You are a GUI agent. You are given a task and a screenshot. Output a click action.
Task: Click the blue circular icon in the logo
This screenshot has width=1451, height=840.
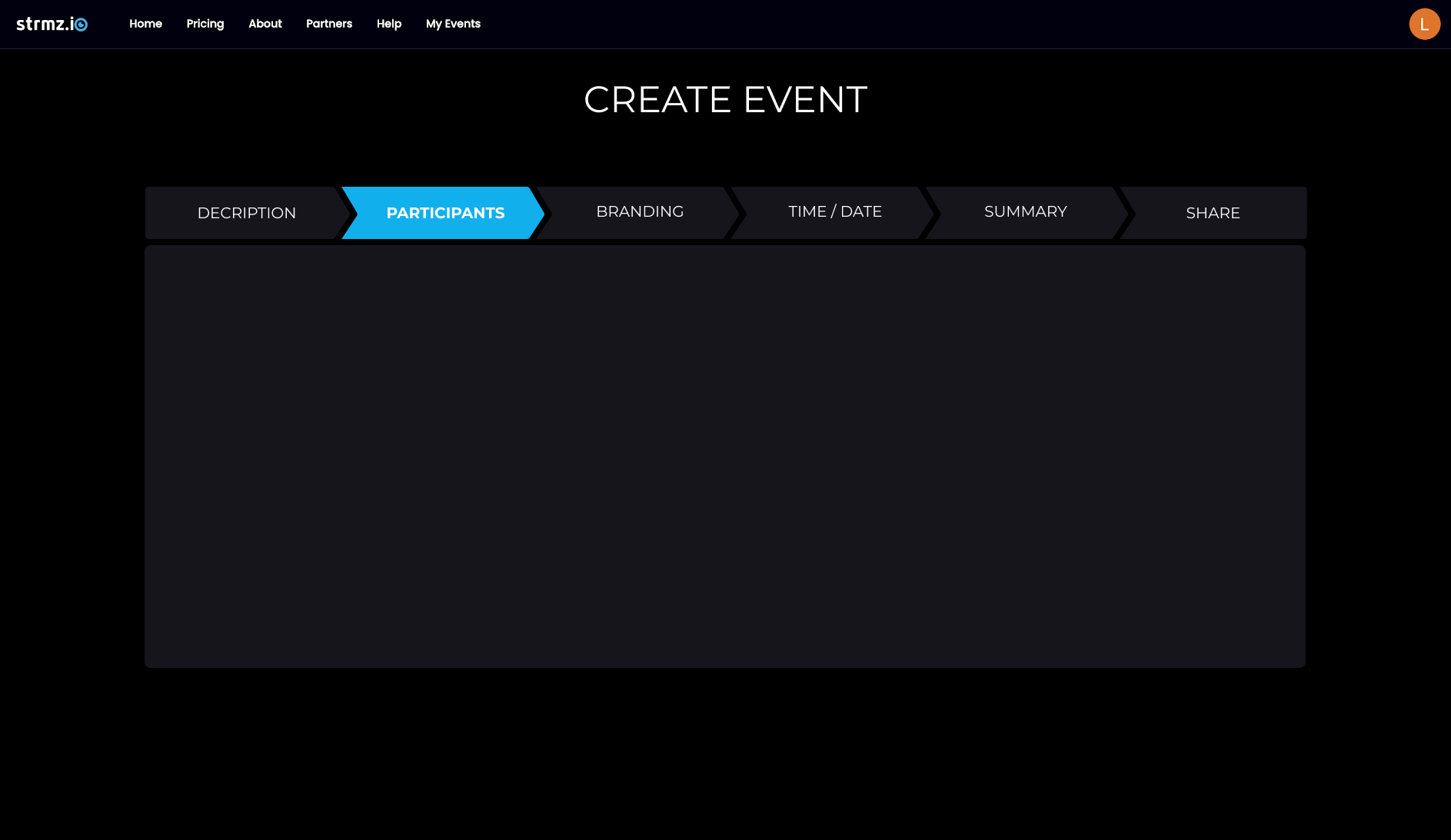tap(81, 25)
